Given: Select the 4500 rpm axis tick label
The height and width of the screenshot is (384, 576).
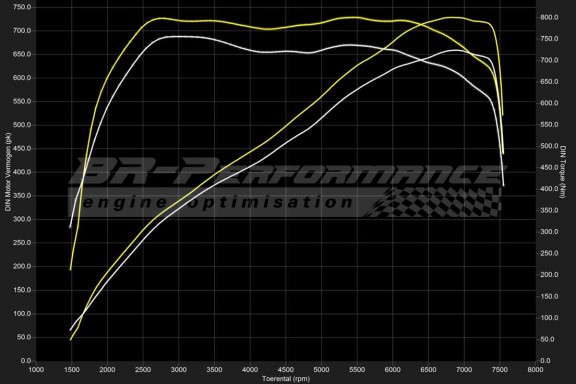Looking at the screenshot, I should pyautogui.click(x=285, y=369).
